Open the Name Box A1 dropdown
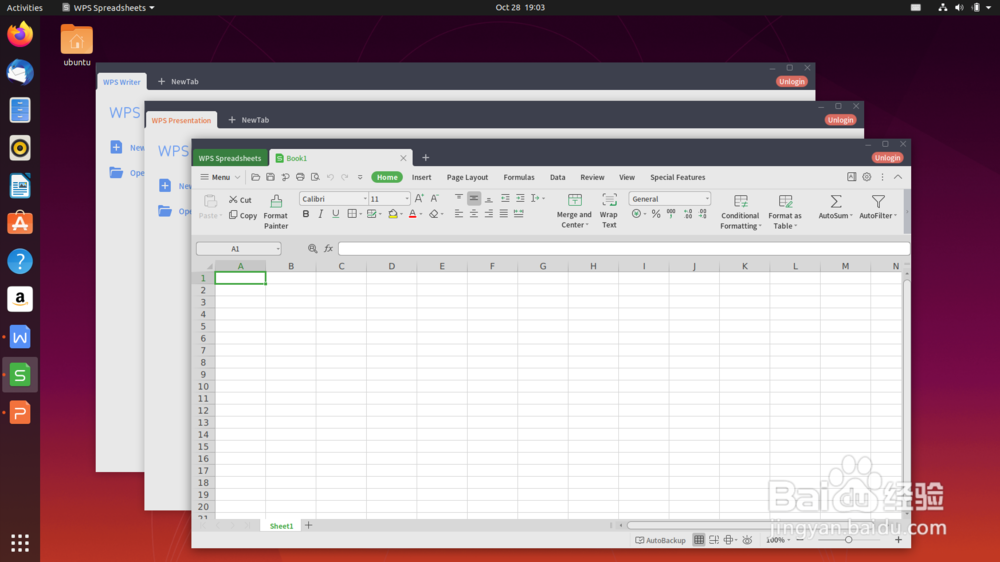This screenshot has width=1000, height=562. (x=278, y=249)
